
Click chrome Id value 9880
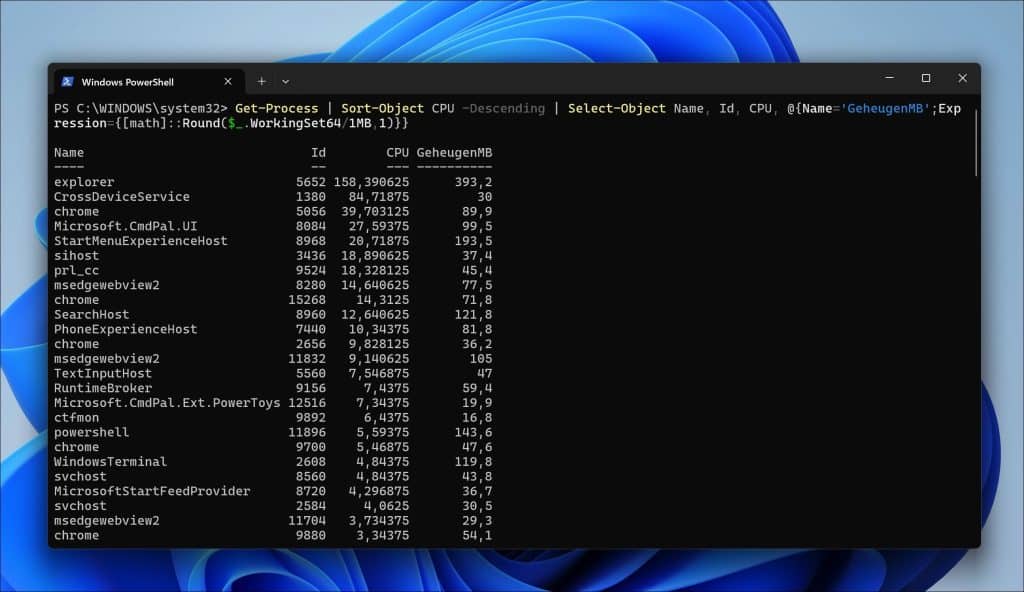click(x=311, y=535)
